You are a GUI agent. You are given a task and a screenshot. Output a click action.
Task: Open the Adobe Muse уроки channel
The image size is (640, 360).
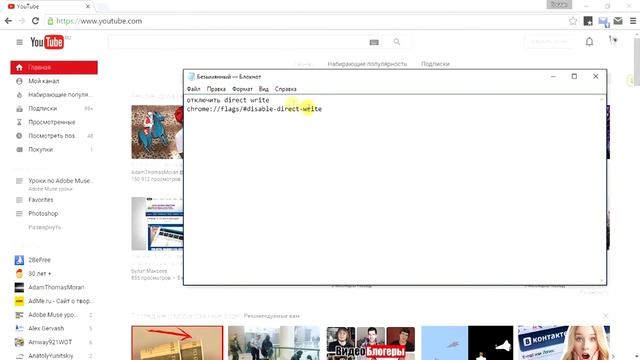pos(54,315)
